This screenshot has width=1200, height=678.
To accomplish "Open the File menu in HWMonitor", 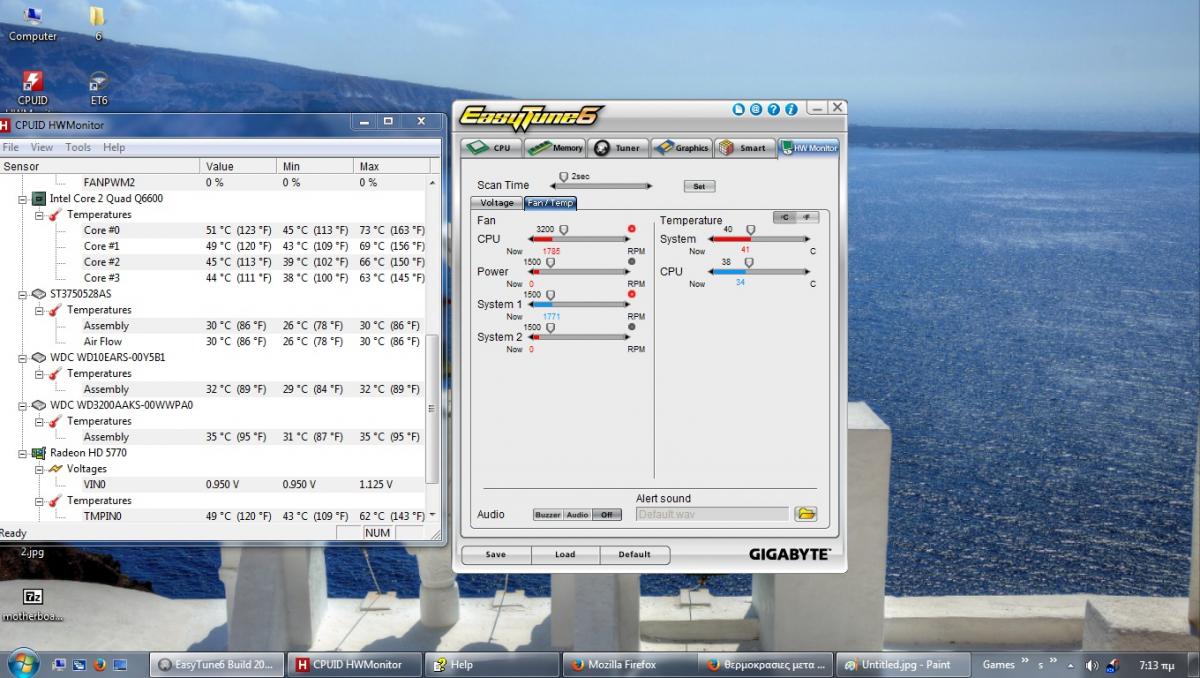I will tap(11, 147).
